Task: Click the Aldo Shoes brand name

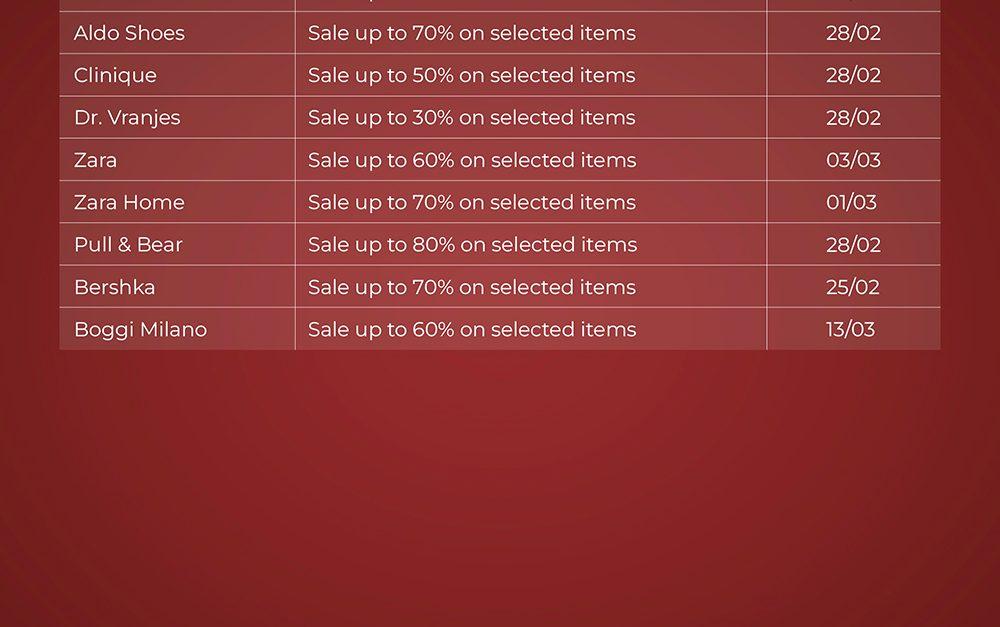Action: (129, 33)
